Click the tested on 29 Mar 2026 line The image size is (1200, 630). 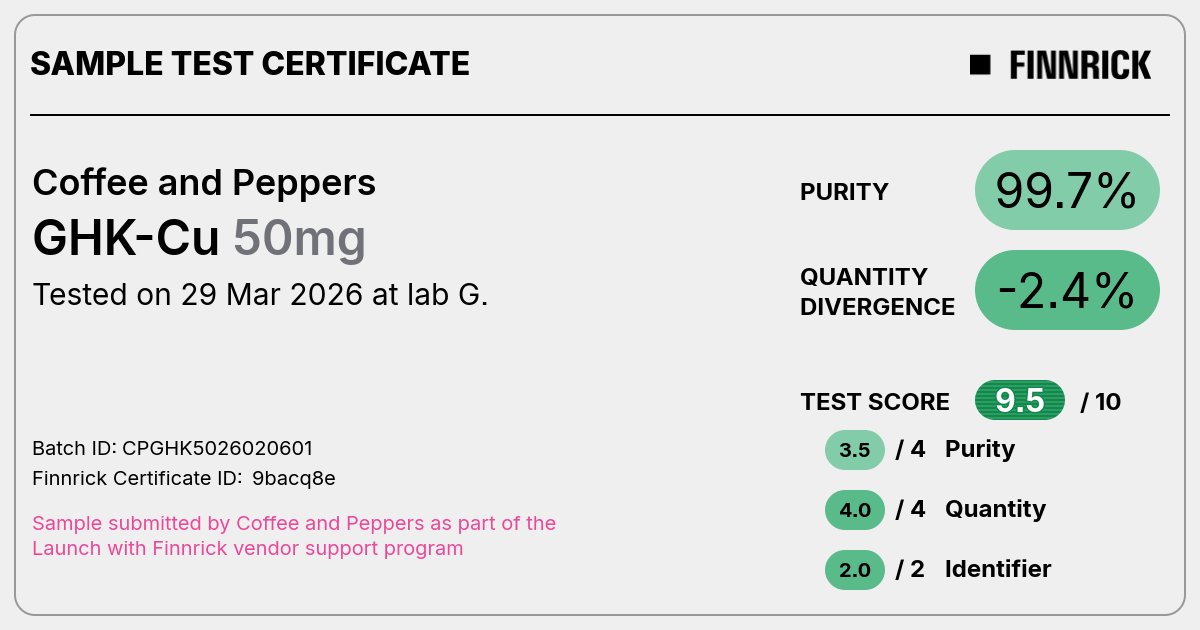[x=260, y=295]
